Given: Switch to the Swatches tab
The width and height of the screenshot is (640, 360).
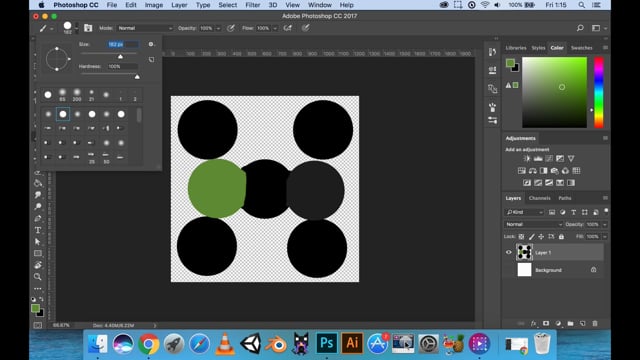Looking at the screenshot, I should pos(581,48).
